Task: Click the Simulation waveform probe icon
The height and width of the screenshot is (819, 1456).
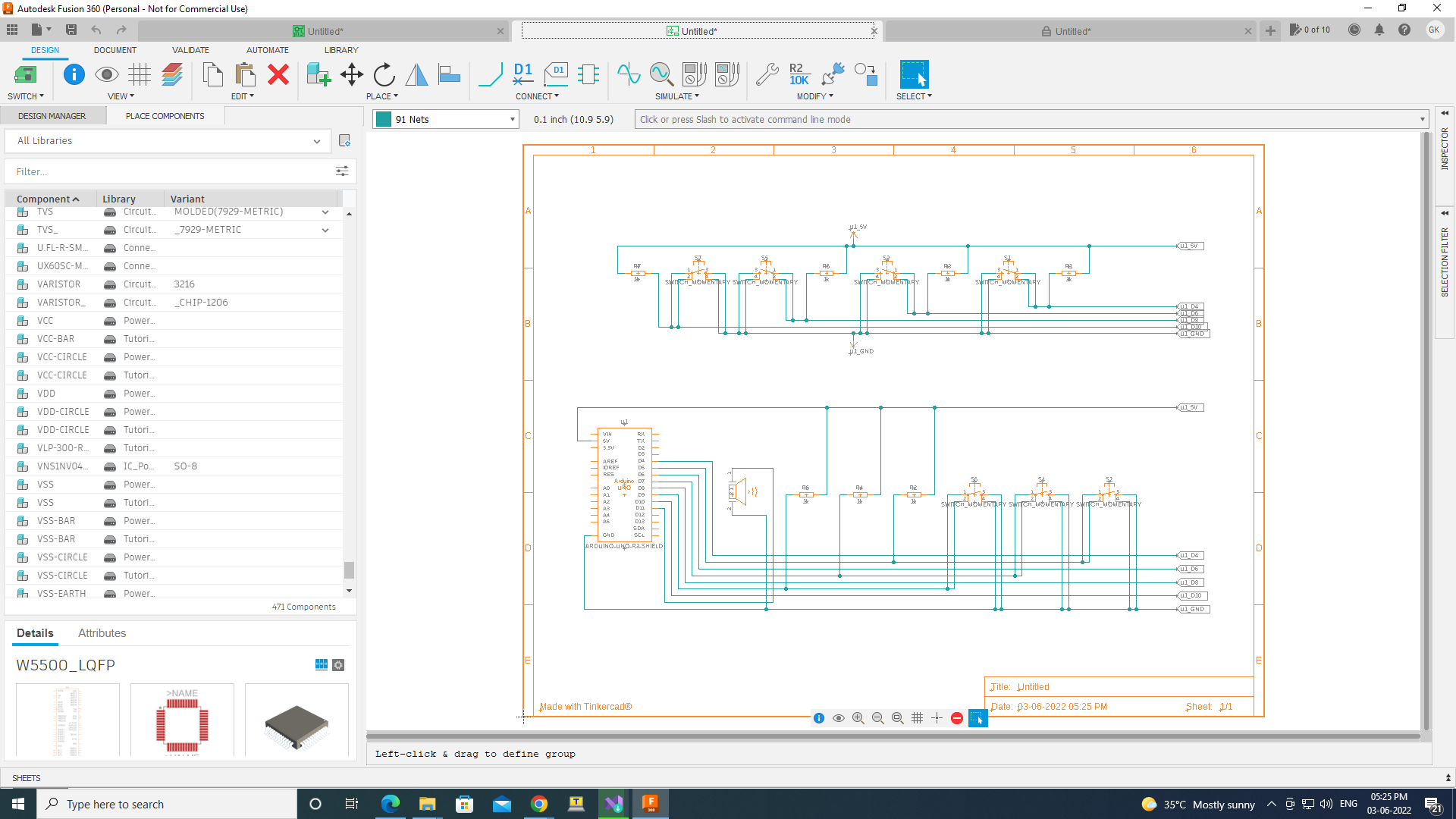Action: tap(661, 74)
